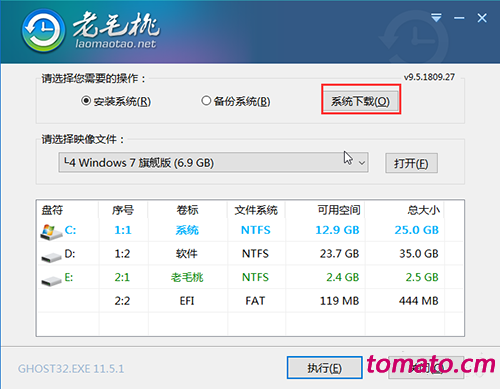The width and height of the screenshot is (500, 389).
Task: Click the 总大小 column header
Action: click(423, 210)
